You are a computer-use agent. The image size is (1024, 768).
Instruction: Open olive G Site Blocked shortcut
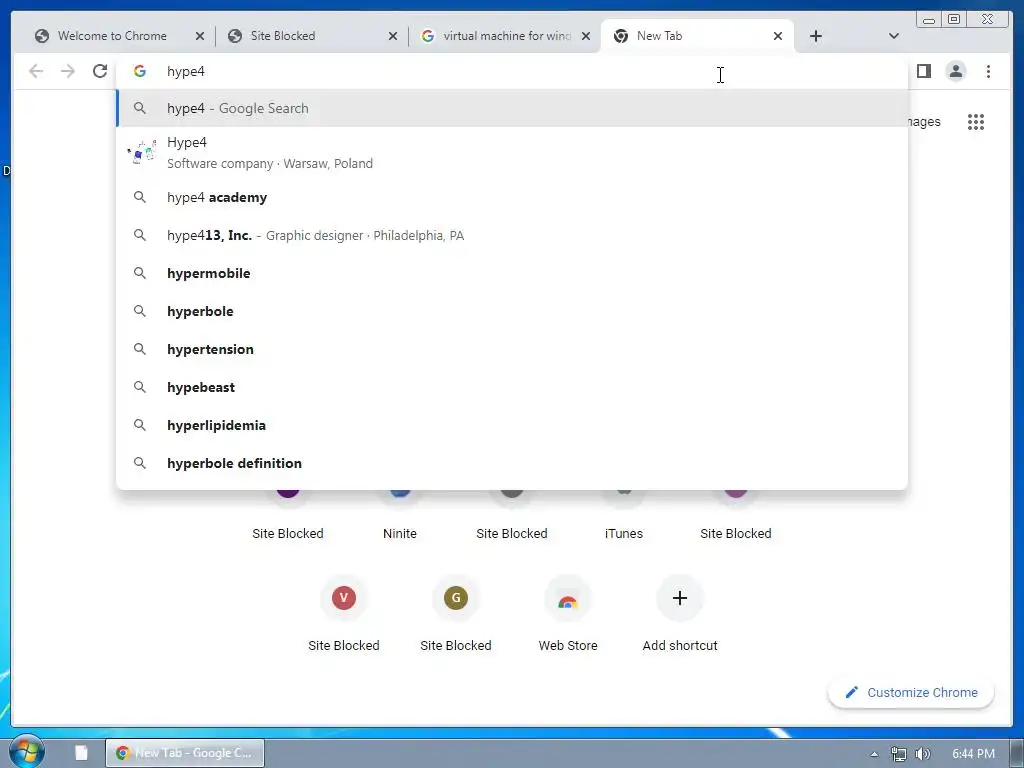(456, 615)
